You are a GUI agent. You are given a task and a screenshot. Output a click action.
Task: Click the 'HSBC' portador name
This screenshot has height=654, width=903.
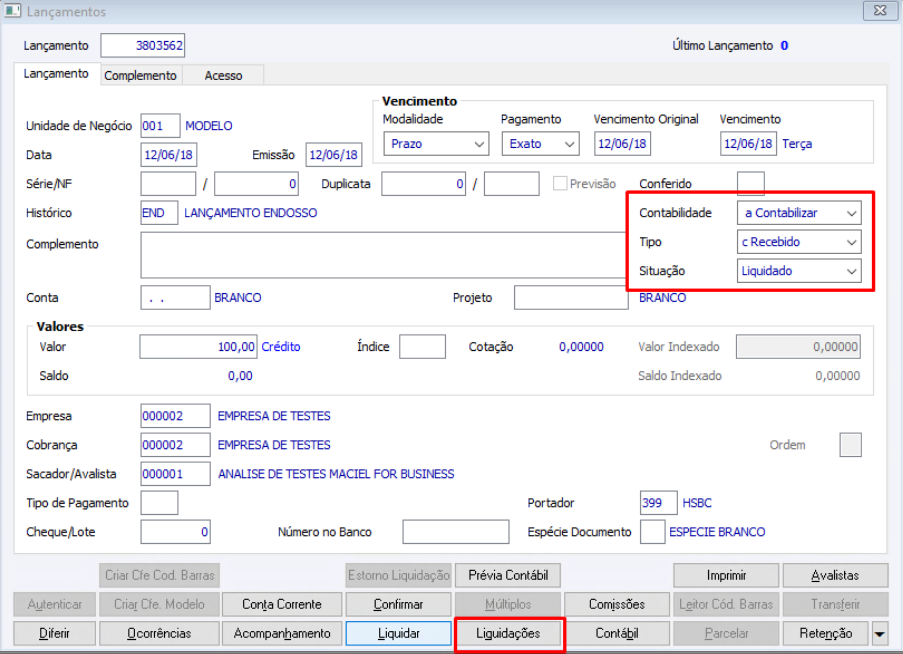point(697,503)
